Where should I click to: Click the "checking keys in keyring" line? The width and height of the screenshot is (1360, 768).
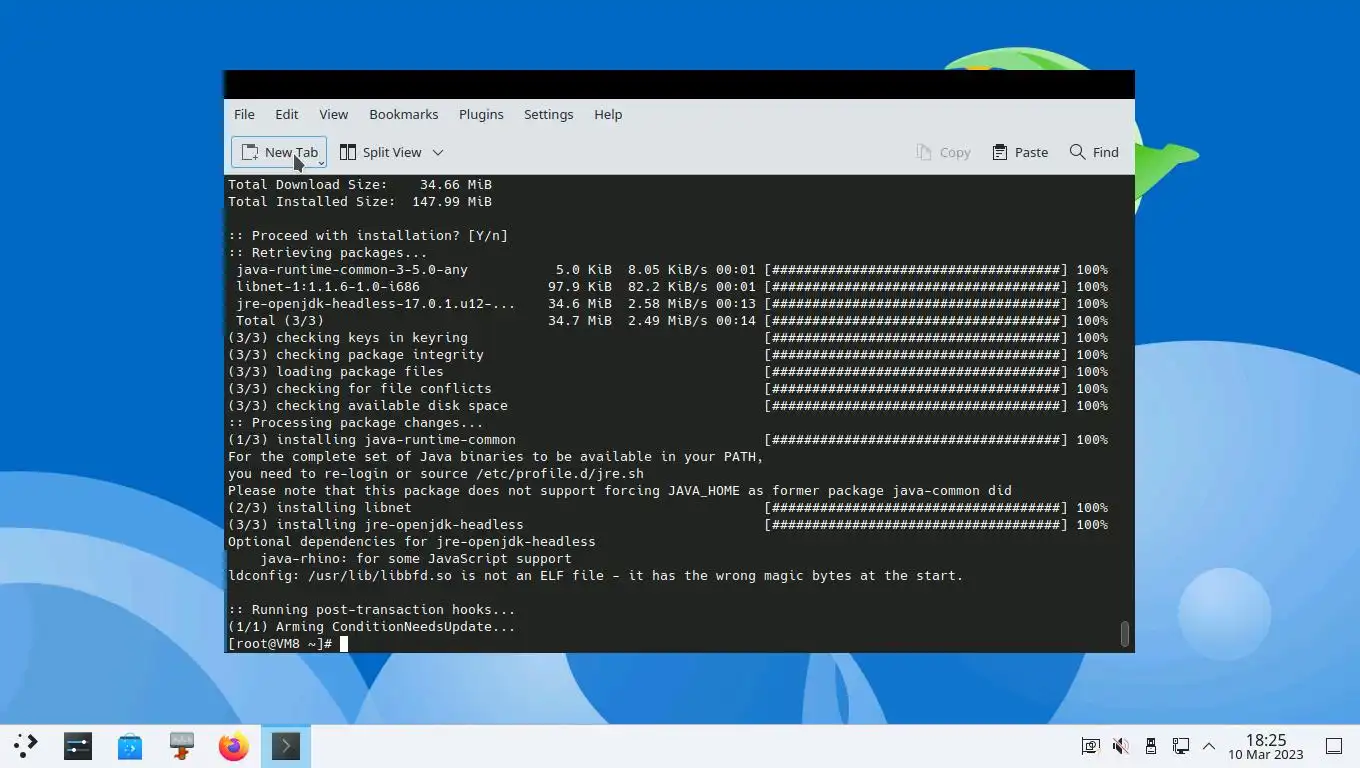[668, 338]
